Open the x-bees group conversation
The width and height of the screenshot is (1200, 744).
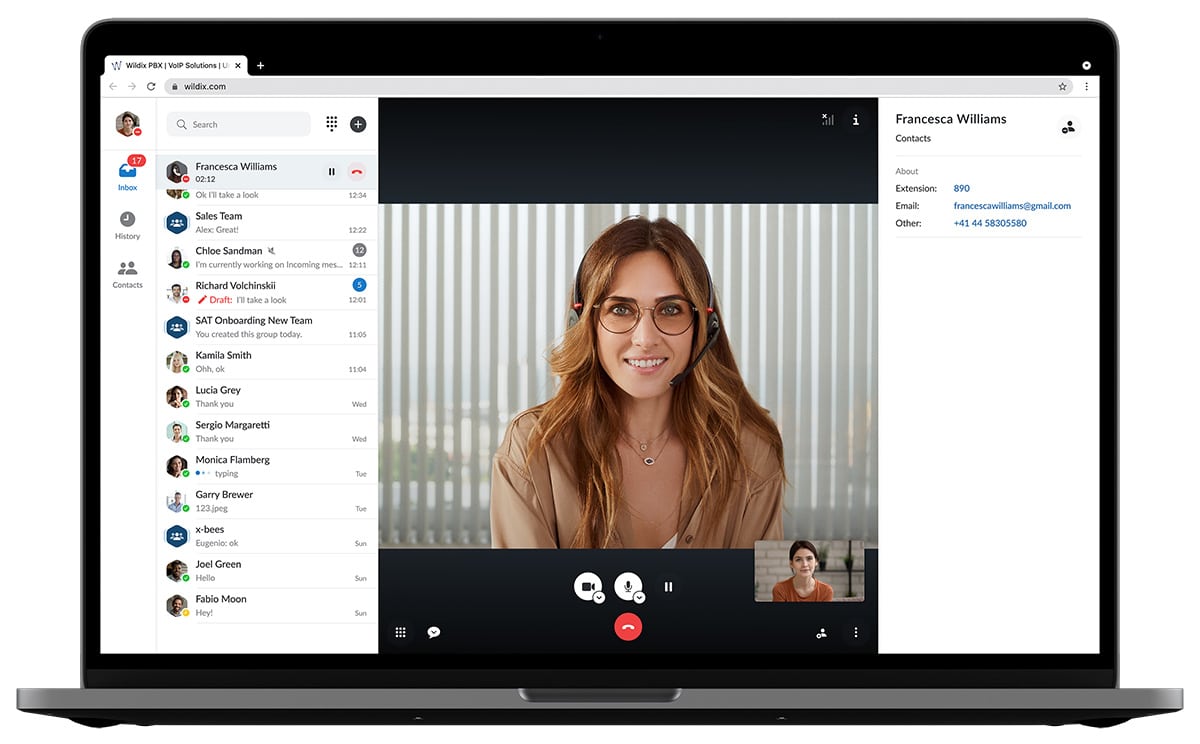267,536
